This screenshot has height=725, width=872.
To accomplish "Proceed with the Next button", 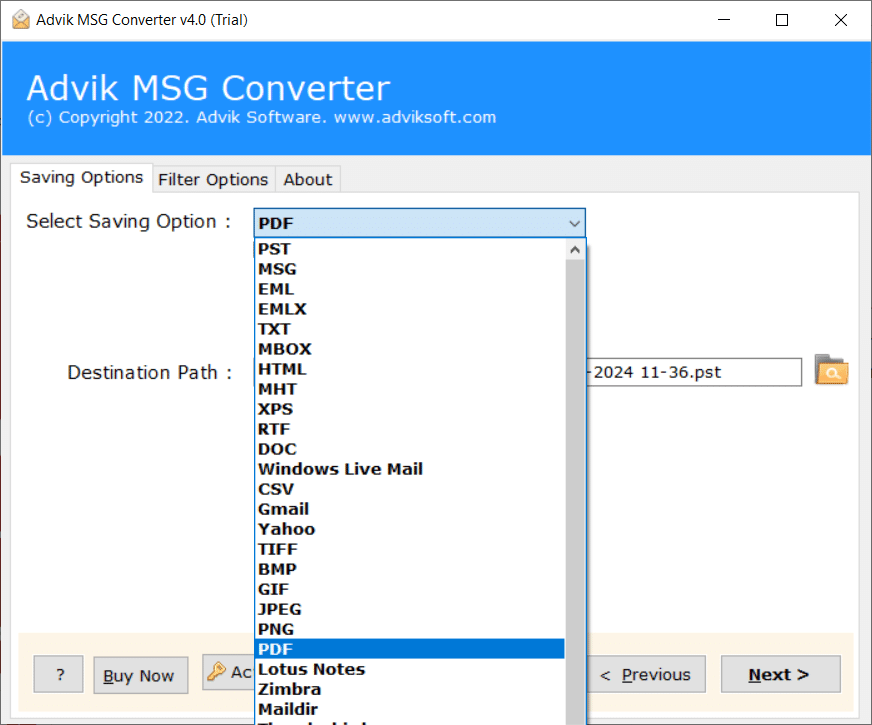I will [780, 674].
